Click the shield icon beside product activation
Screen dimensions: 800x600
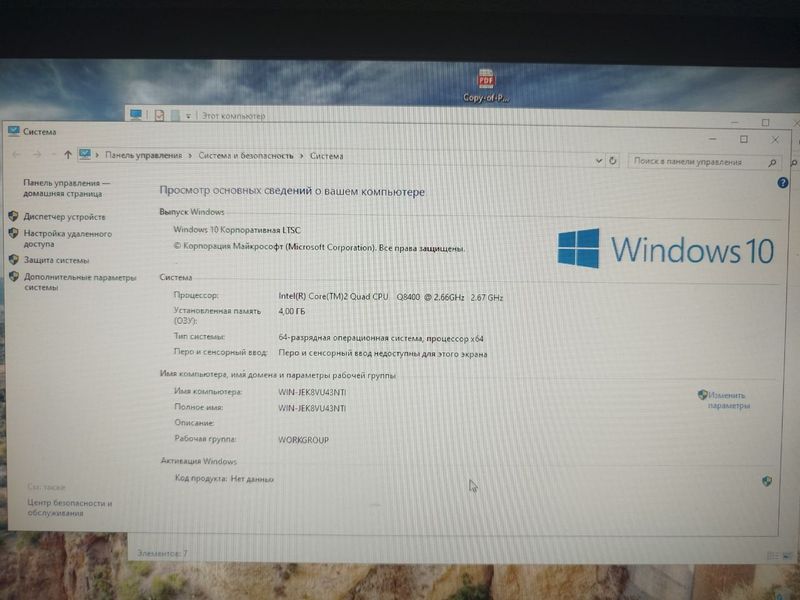tap(766, 481)
